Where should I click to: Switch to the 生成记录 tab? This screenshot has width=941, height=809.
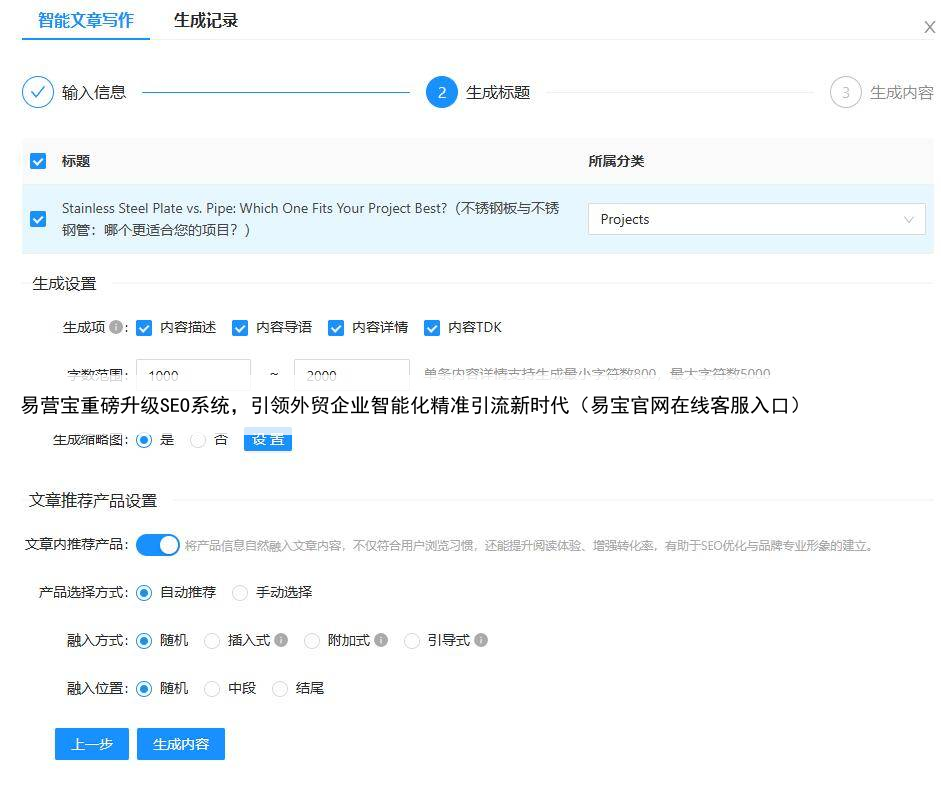[x=206, y=20]
